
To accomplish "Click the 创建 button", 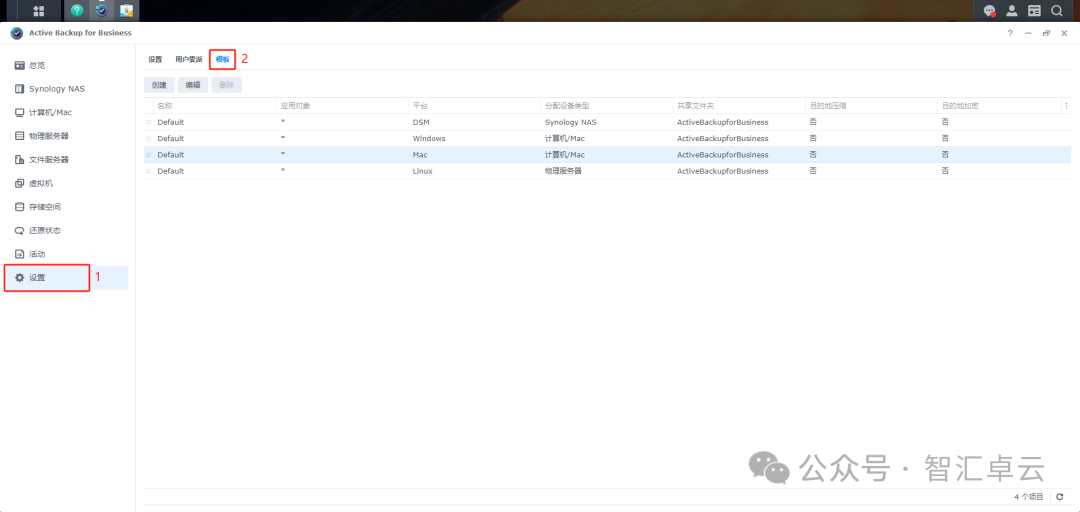I will 159,85.
